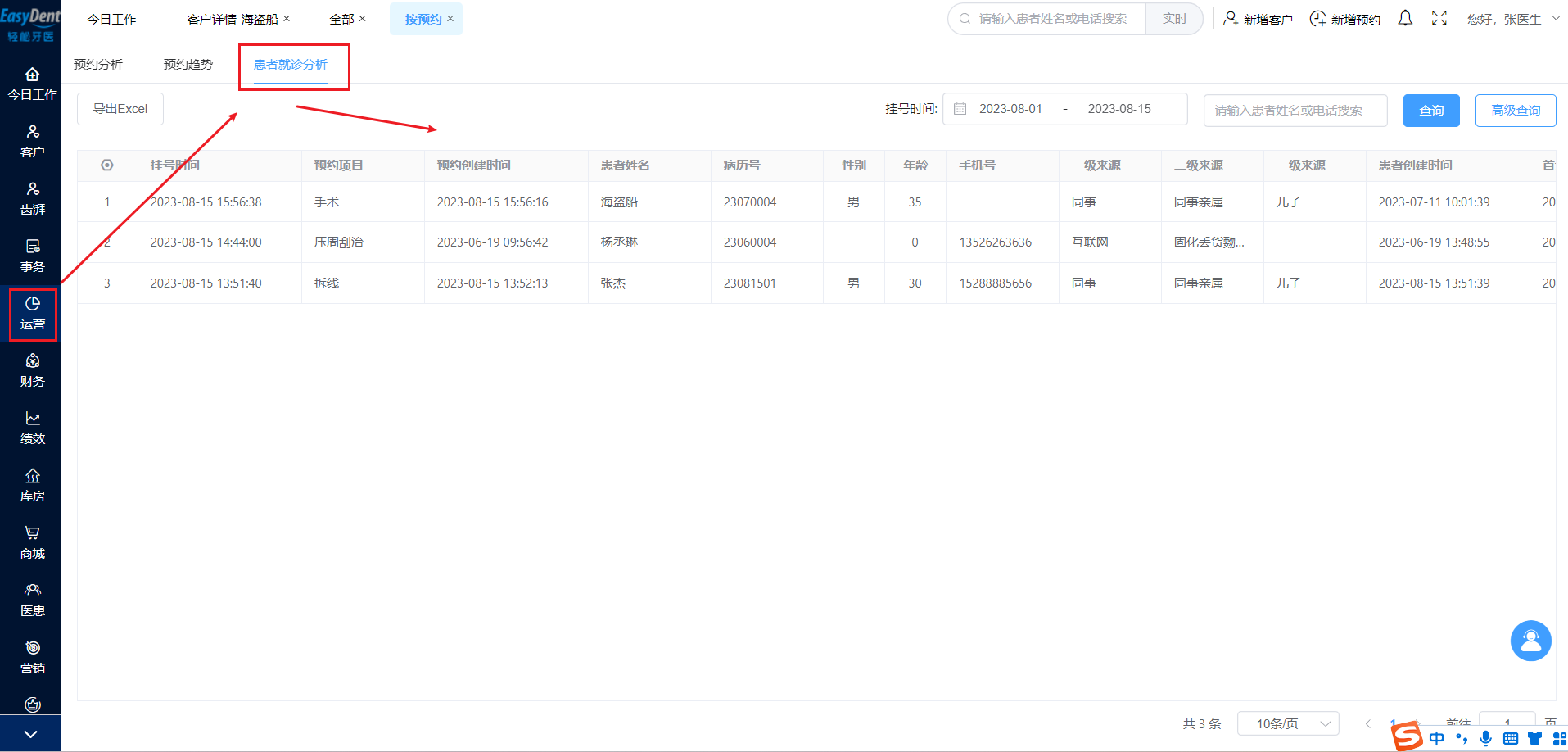Open the customer service floating button
1568x752 pixels.
[x=1530, y=641]
